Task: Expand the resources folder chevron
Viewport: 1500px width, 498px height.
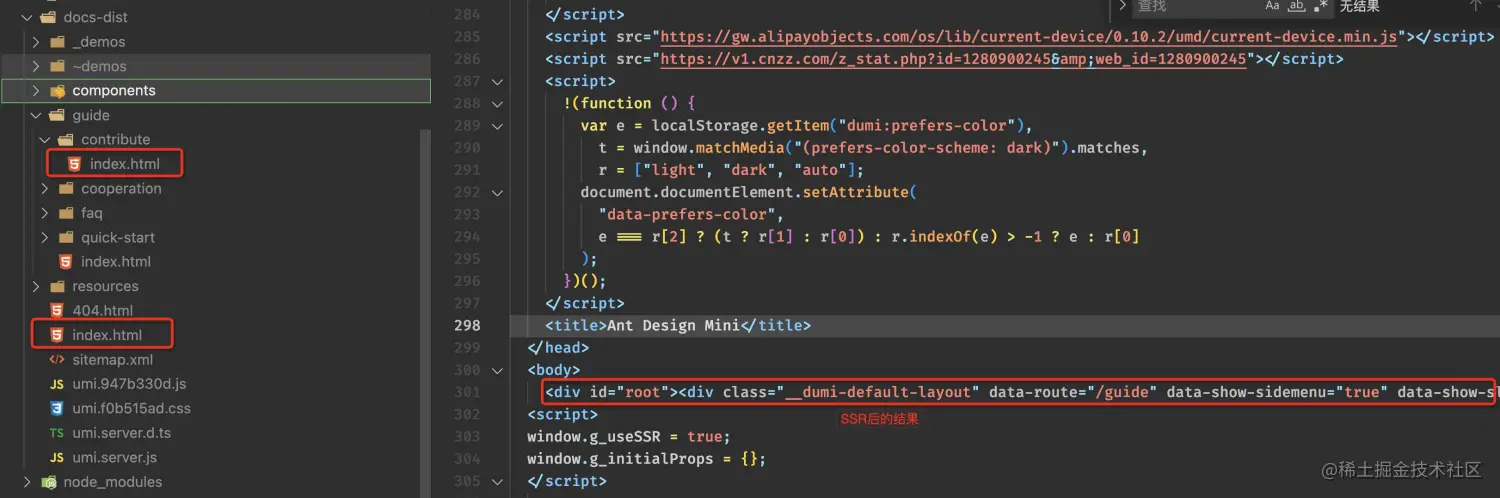Action: tap(36, 286)
